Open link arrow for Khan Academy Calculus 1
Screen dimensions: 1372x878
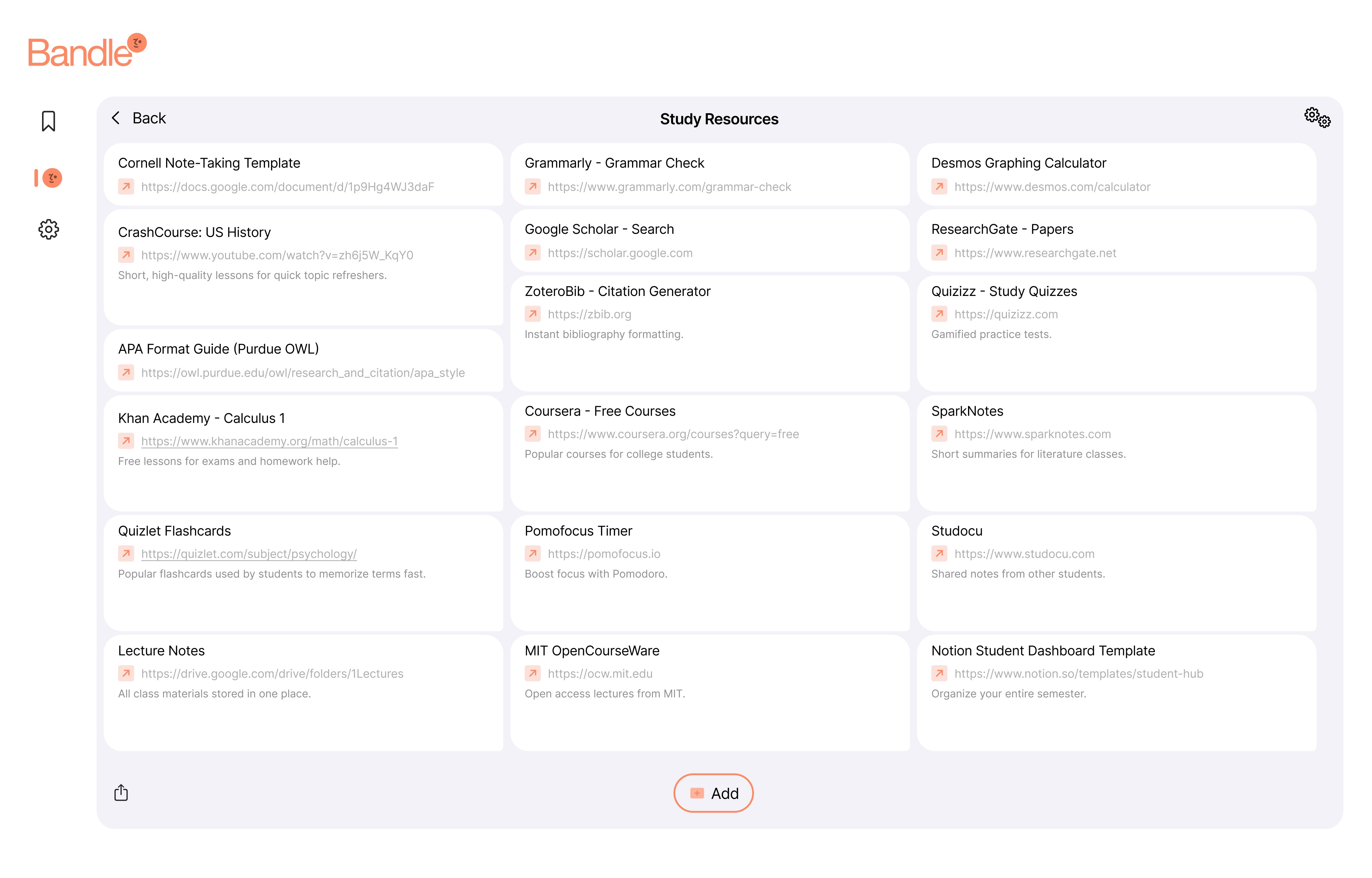[126, 441]
